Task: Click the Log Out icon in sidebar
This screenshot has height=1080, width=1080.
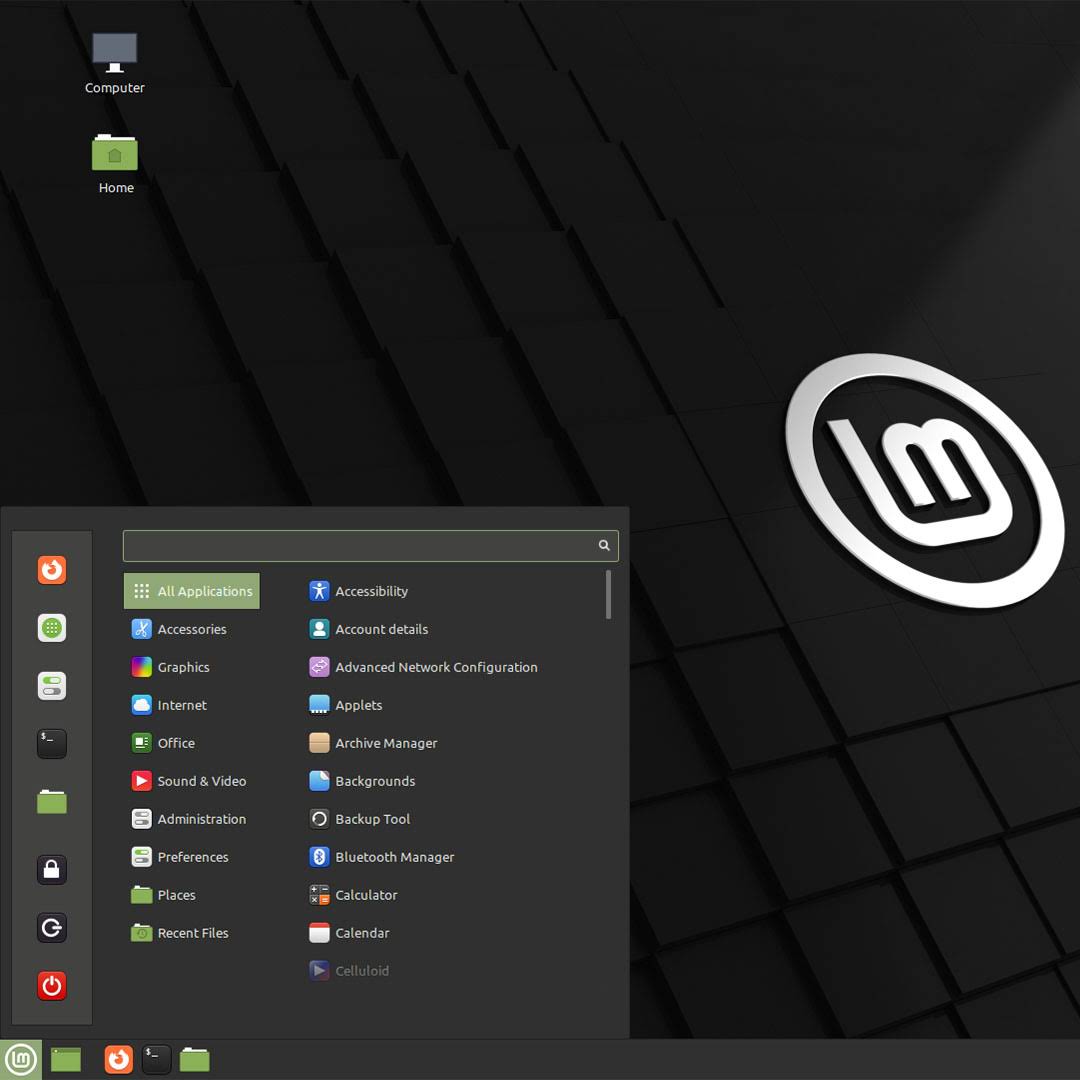Action: click(52, 928)
